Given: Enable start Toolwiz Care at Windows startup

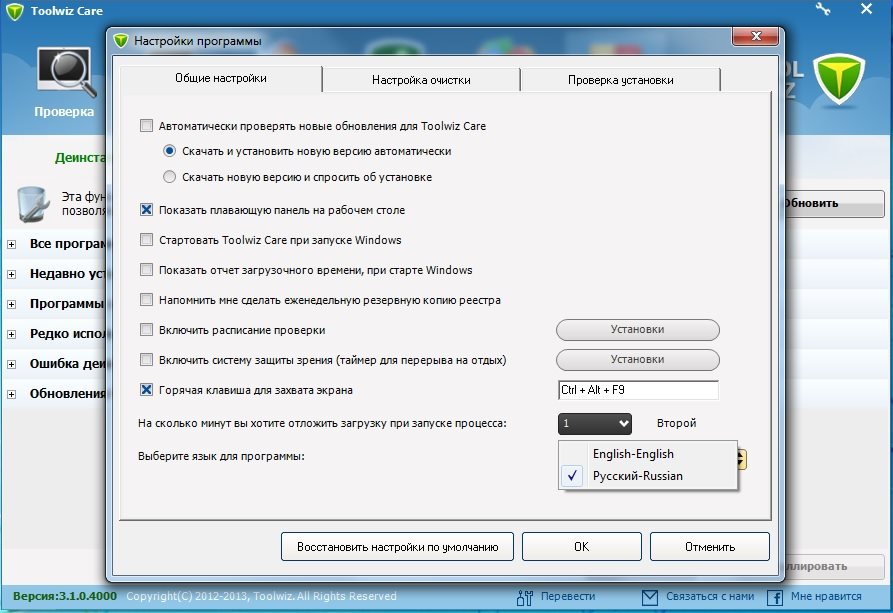Looking at the screenshot, I should [146, 239].
